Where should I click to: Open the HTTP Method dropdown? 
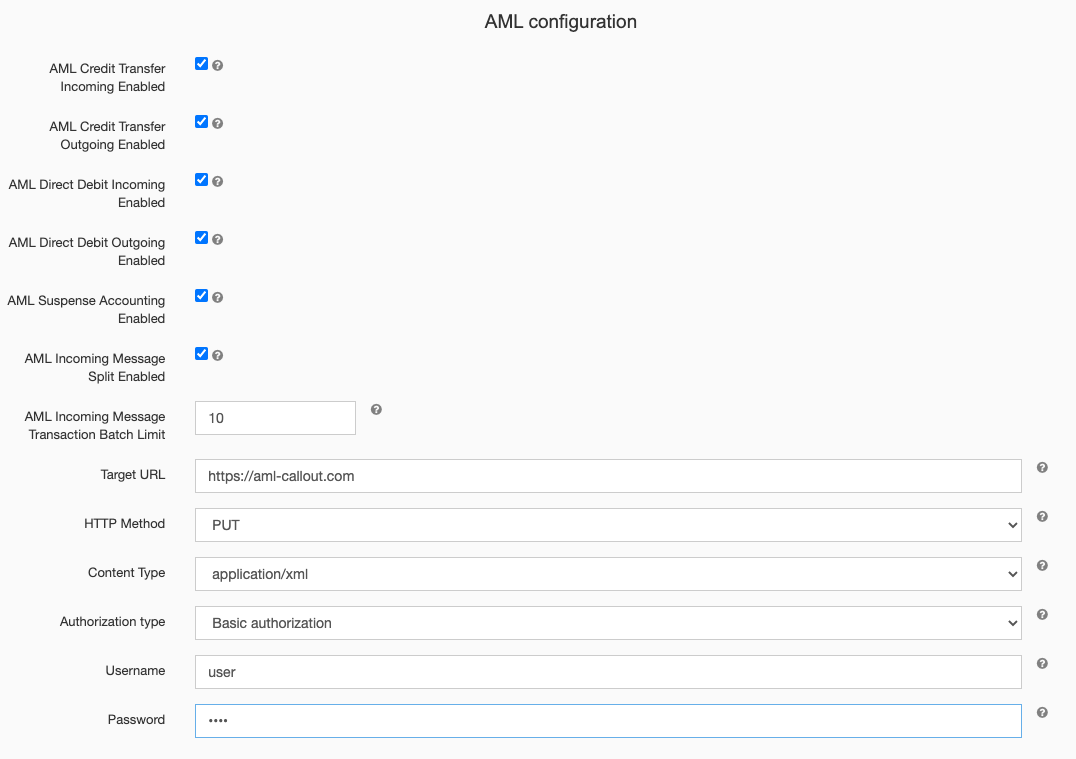click(x=608, y=524)
